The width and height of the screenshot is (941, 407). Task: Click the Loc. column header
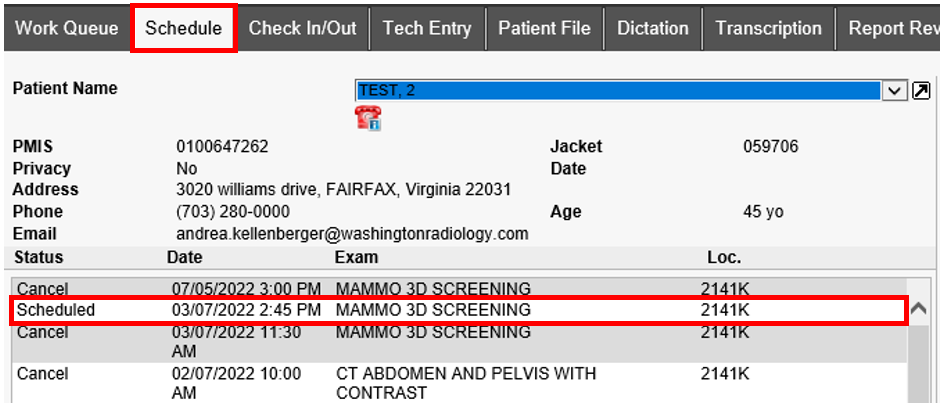click(x=724, y=258)
